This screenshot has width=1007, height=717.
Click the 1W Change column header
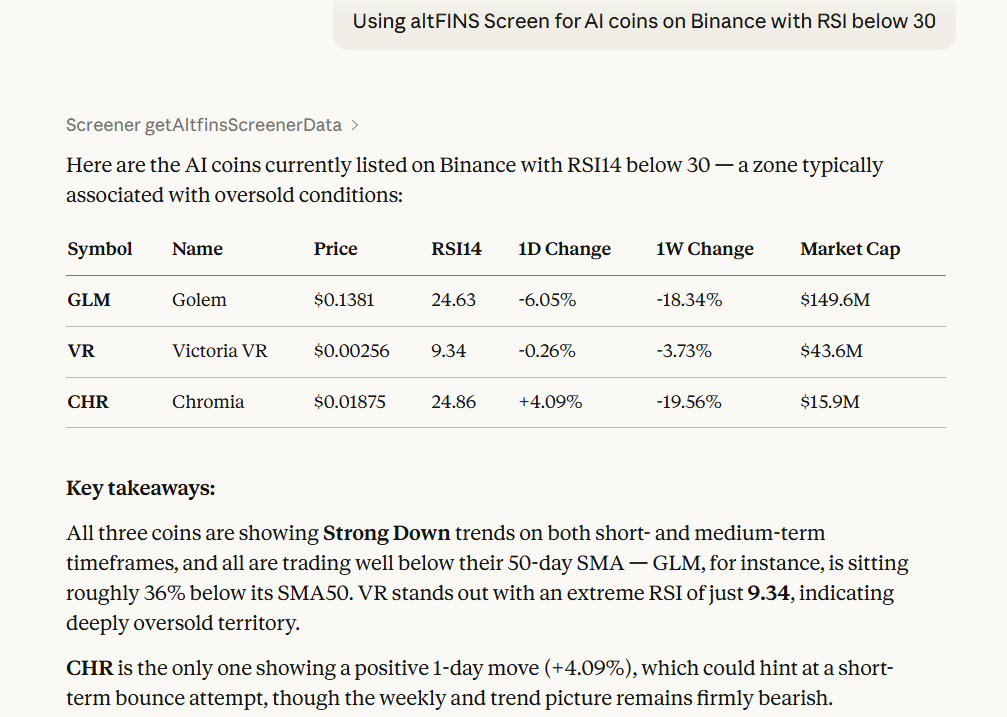[x=704, y=249]
